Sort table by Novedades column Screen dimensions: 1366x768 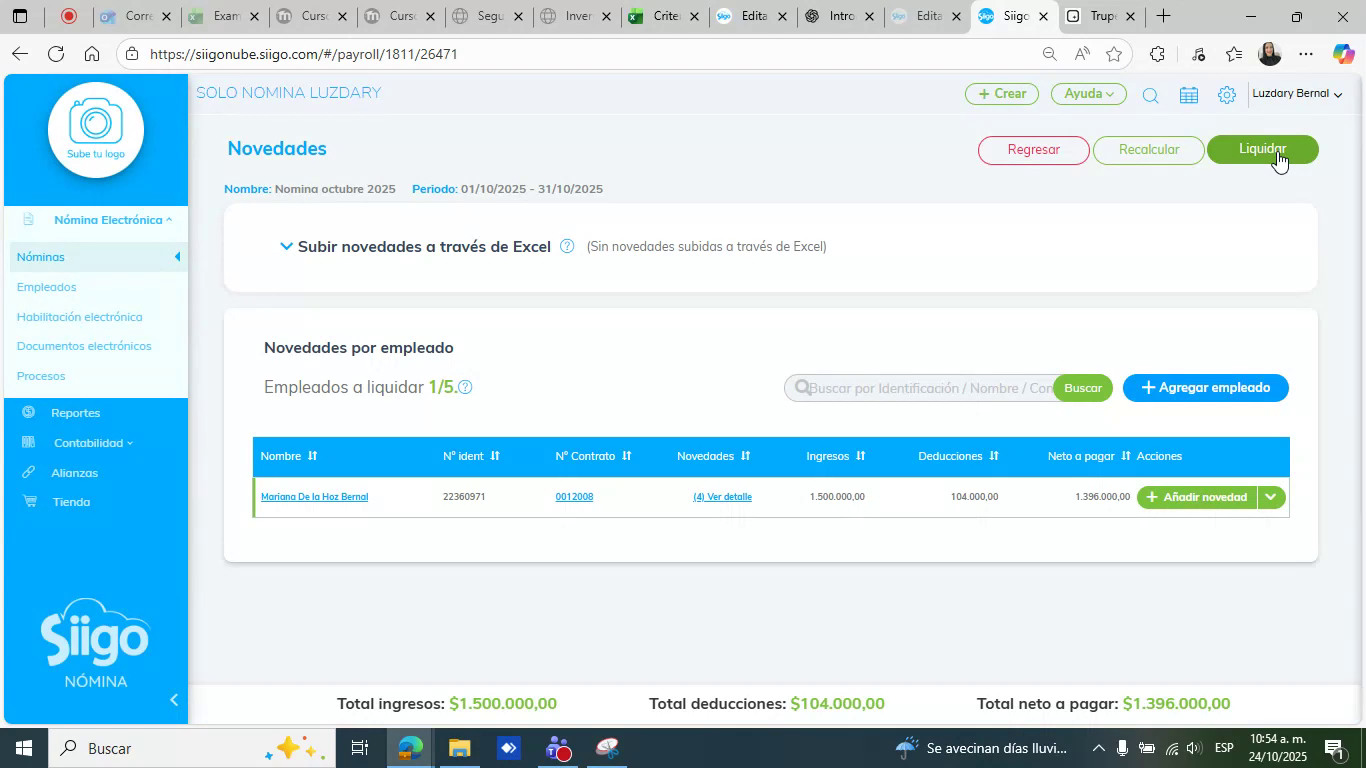click(x=745, y=456)
